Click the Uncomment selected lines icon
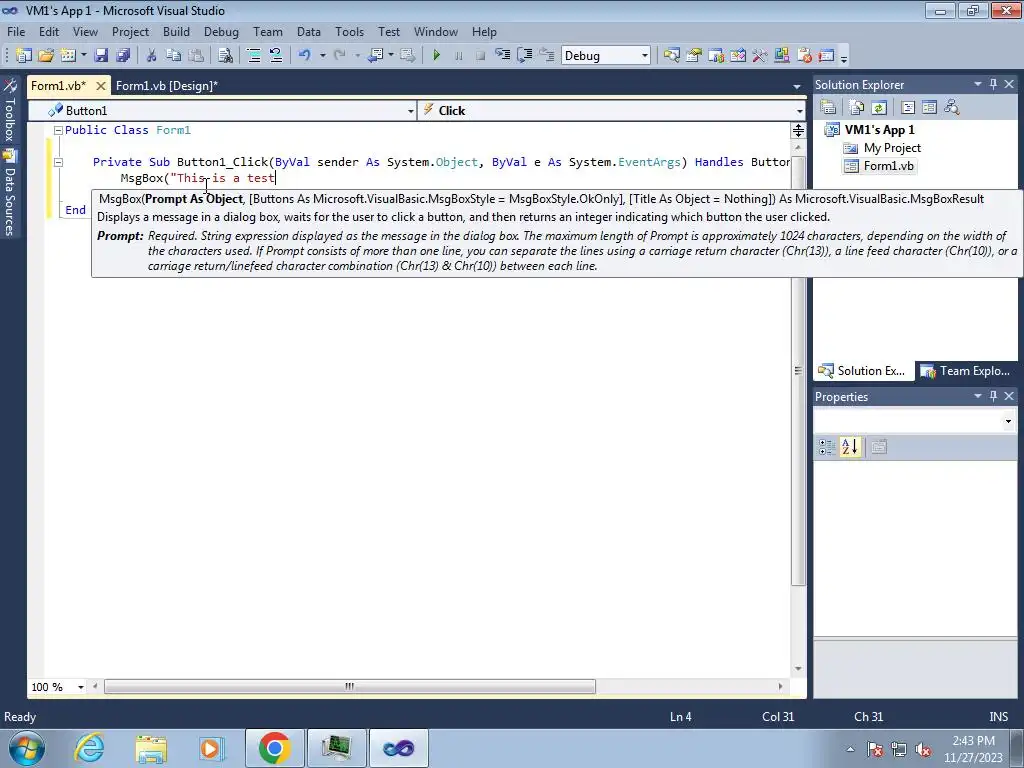 pos(276,56)
